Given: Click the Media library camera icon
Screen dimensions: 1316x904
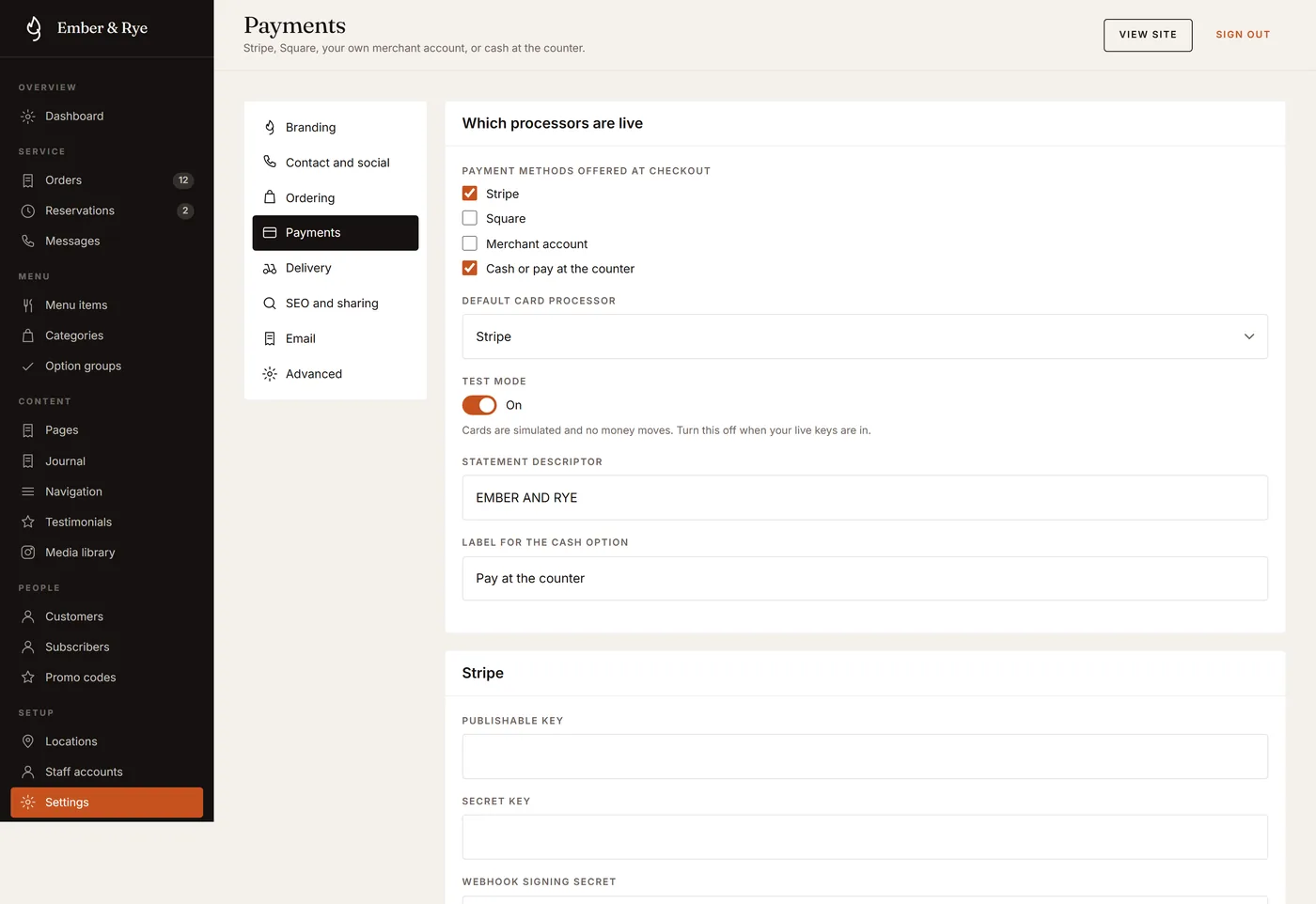Looking at the screenshot, I should coord(28,553).
